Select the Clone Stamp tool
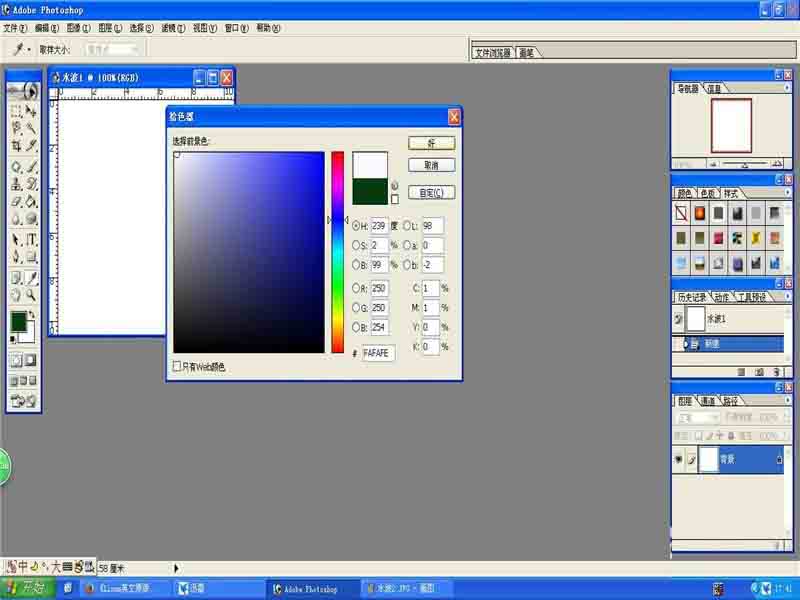Viewport: 800px width, 600px height. tap(16, 184)
